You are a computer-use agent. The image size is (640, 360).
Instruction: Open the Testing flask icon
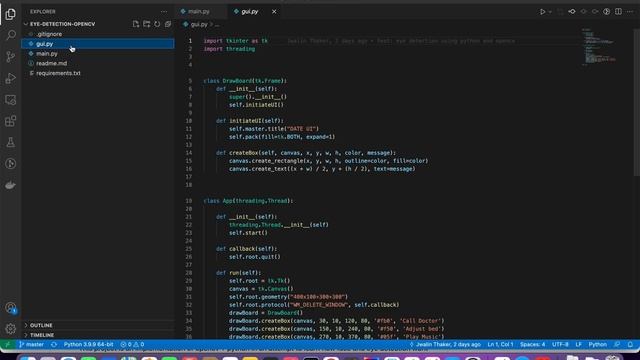click(11, 142)
